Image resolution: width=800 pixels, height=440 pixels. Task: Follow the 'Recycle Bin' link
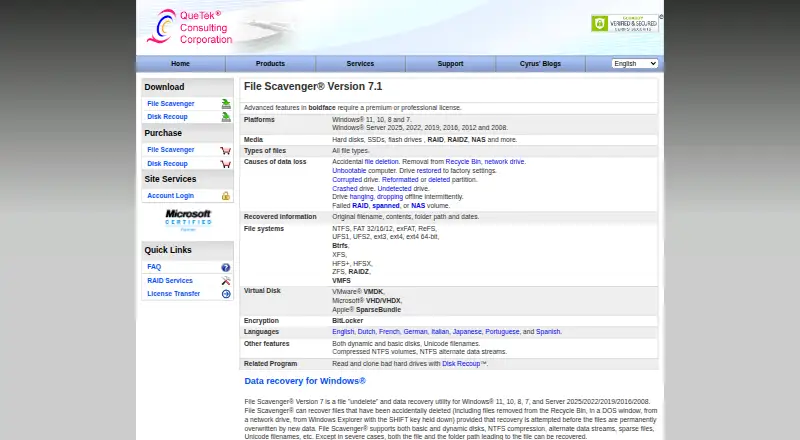(x=463, y=162)
